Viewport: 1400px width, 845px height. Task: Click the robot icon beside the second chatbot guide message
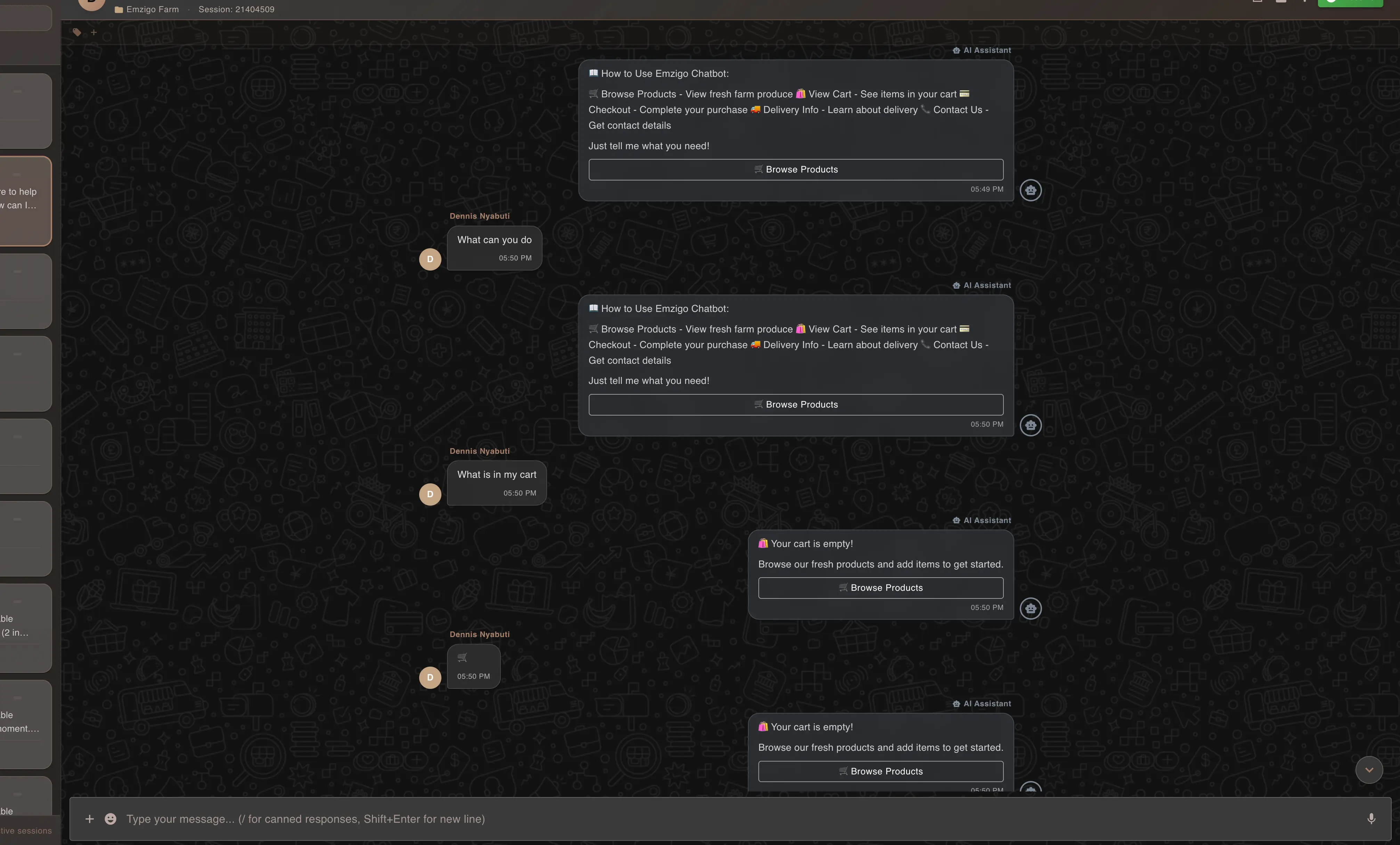[x=1031, y=425]
